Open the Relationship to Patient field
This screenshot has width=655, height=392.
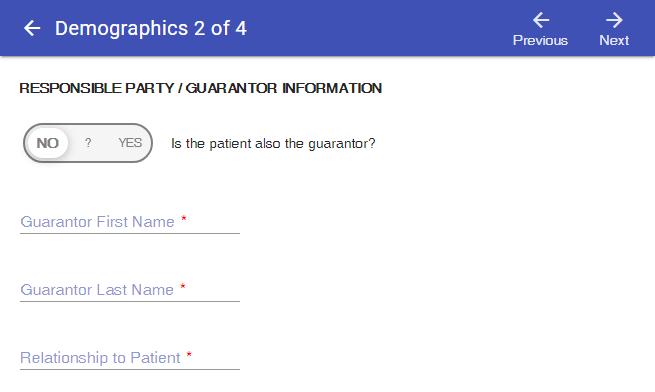(130, 357)
